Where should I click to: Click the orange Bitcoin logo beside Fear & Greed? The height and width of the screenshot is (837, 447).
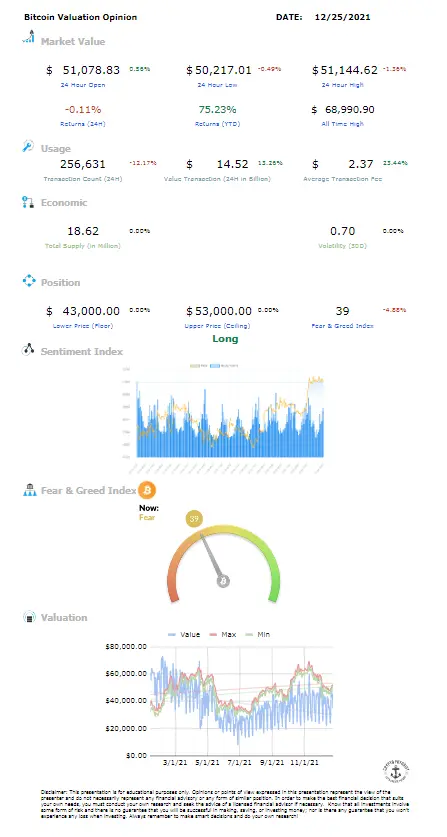click(147, 489)
